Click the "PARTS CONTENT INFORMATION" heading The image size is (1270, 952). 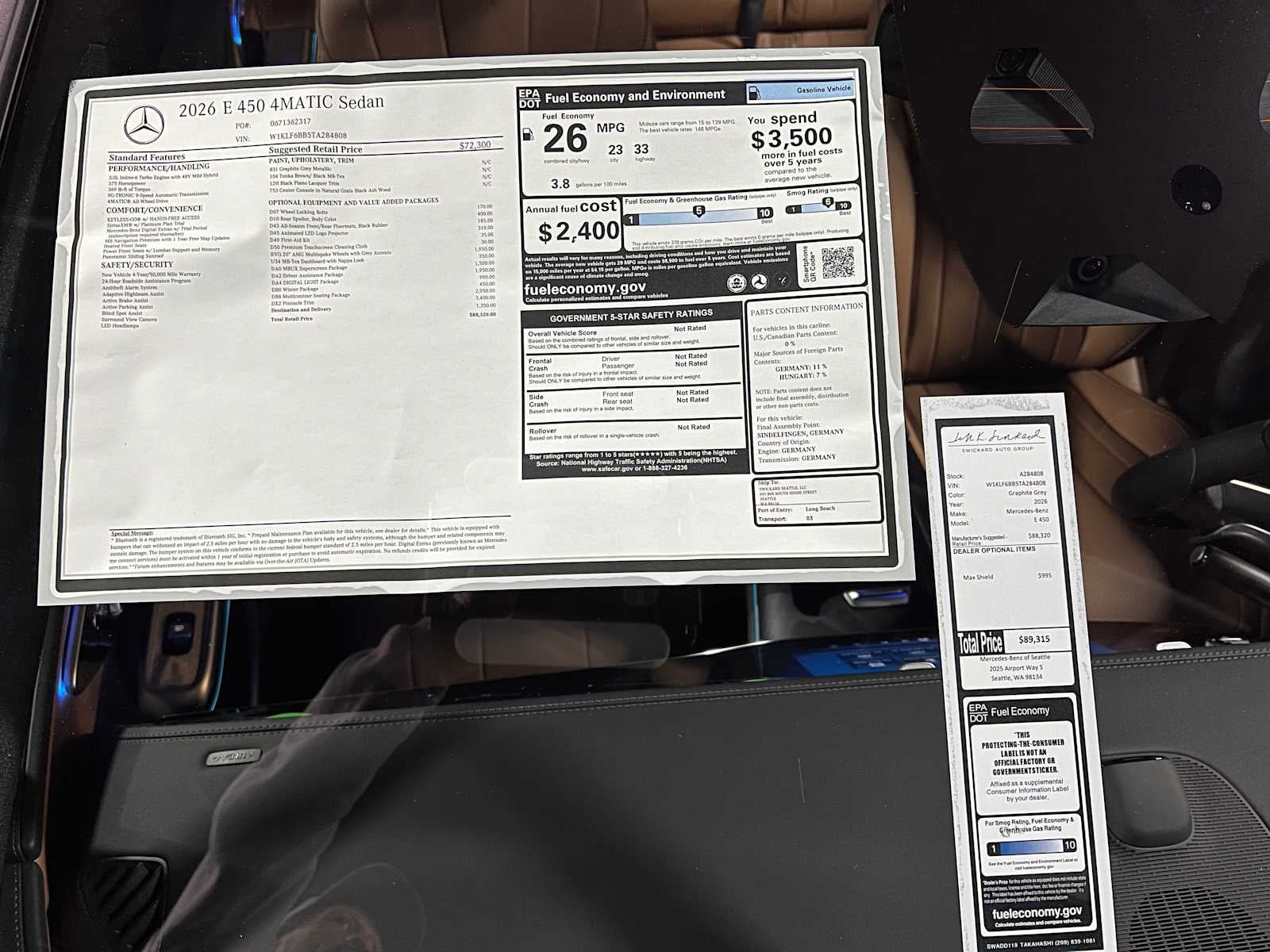pyautogui.click(x=806, y=309)
